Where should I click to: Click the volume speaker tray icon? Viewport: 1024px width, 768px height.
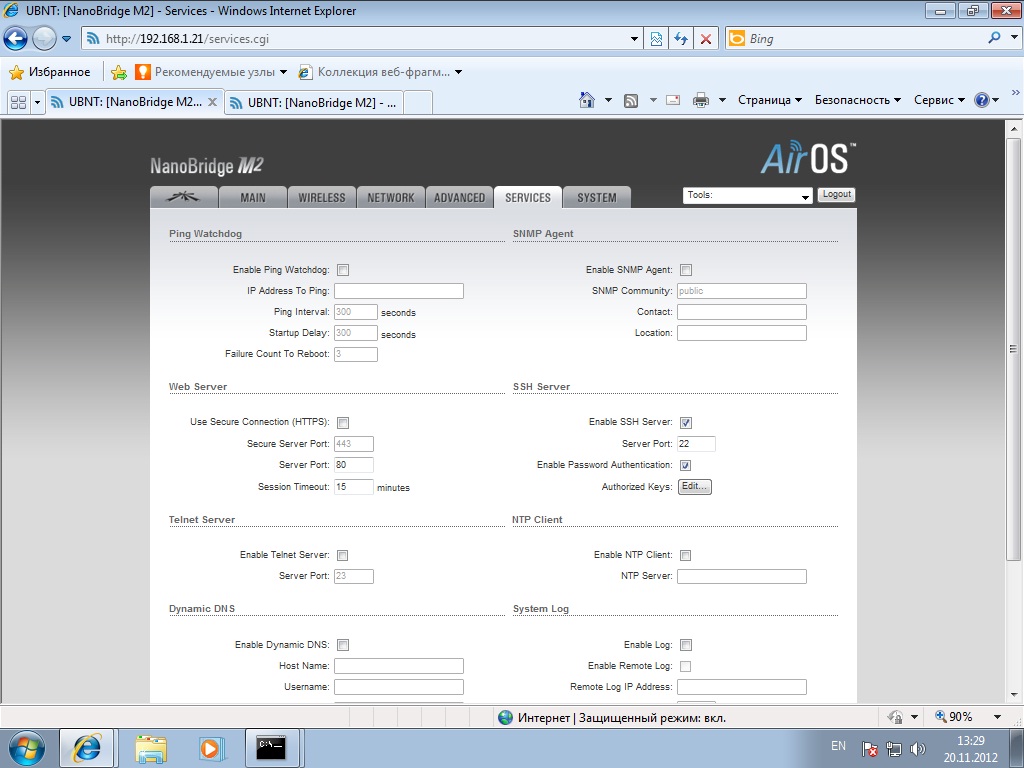click(x=918, y=748)
